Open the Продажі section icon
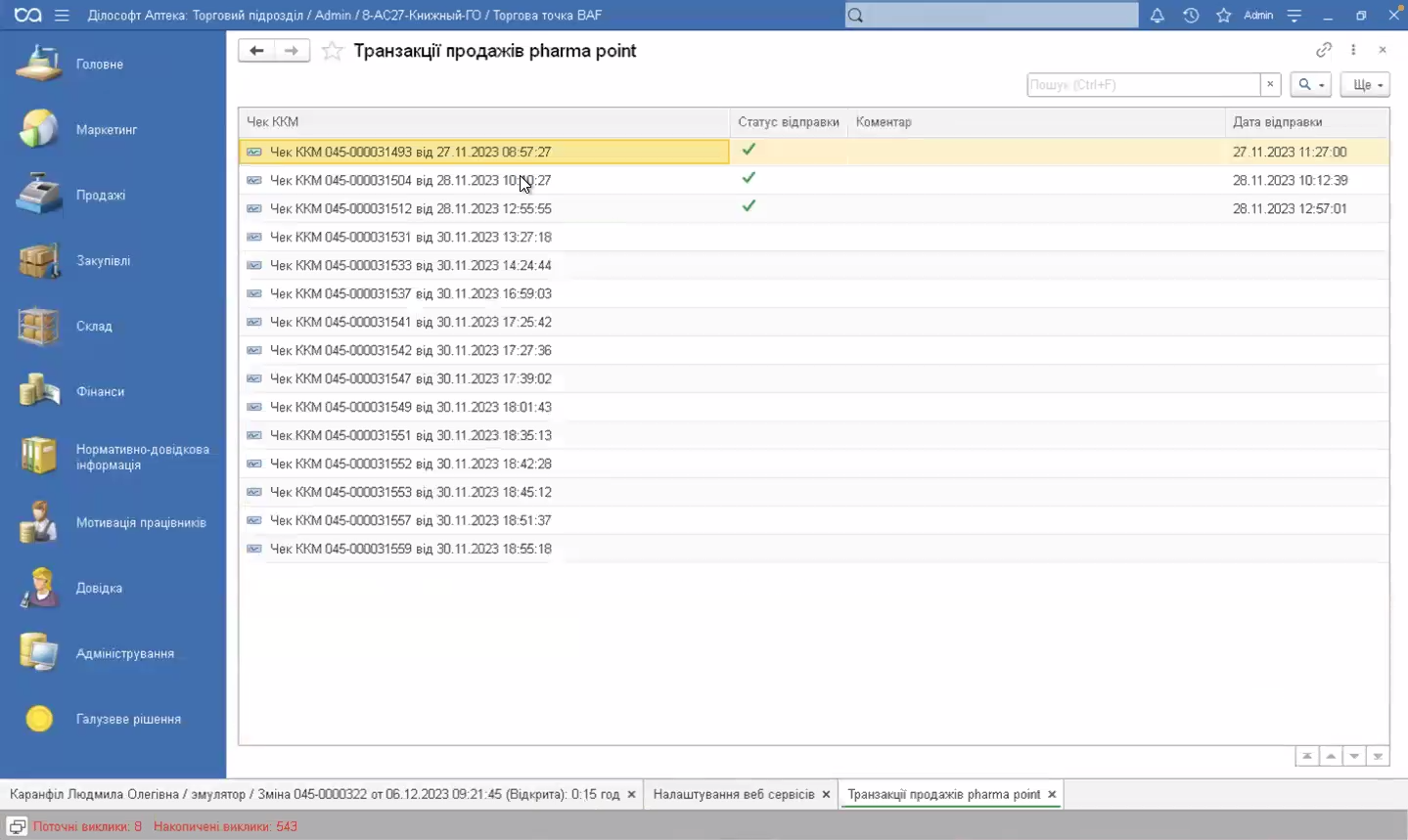The image size is (1408, 840). 39,195
